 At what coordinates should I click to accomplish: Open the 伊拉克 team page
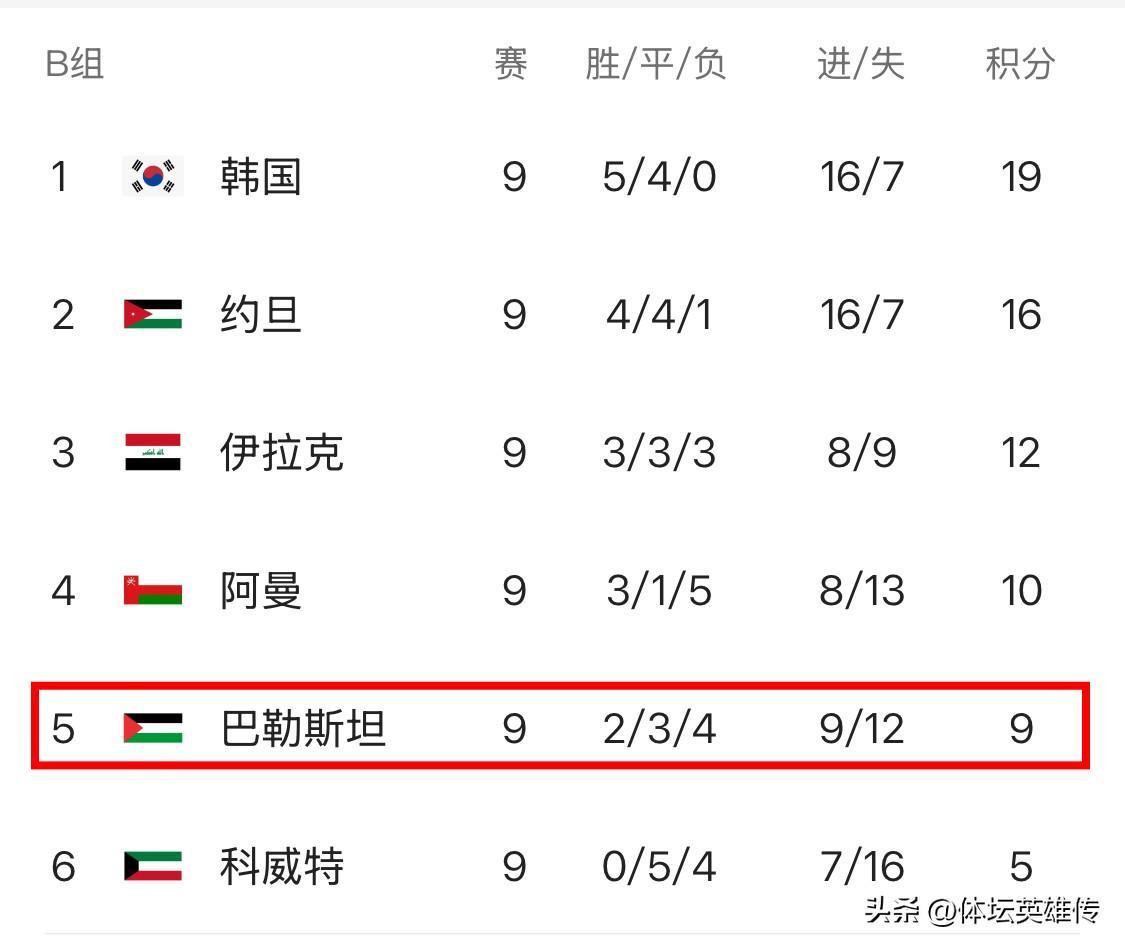point(281,452)
